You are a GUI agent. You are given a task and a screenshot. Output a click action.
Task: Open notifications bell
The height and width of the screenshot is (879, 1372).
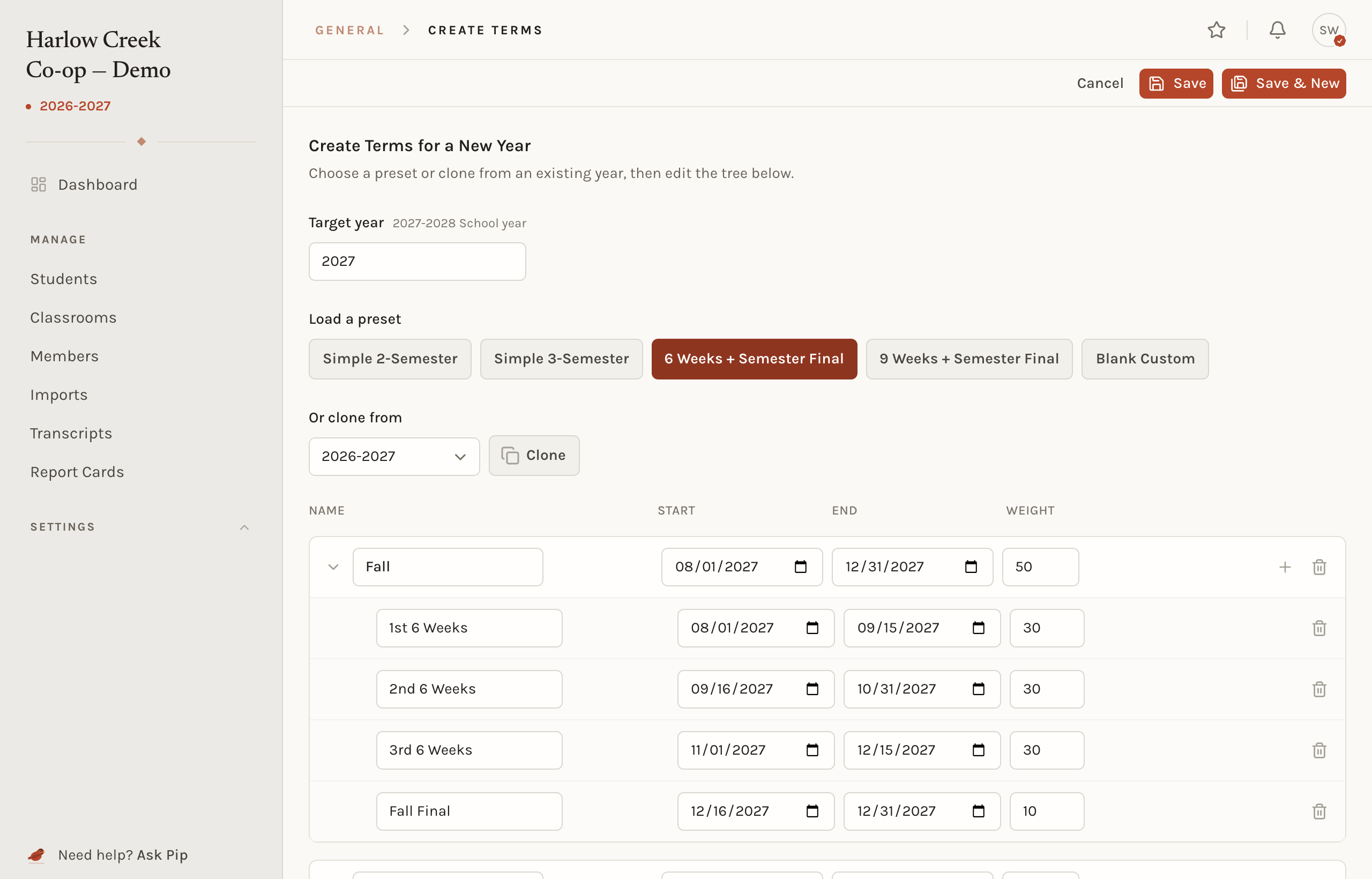(1277, 29)
